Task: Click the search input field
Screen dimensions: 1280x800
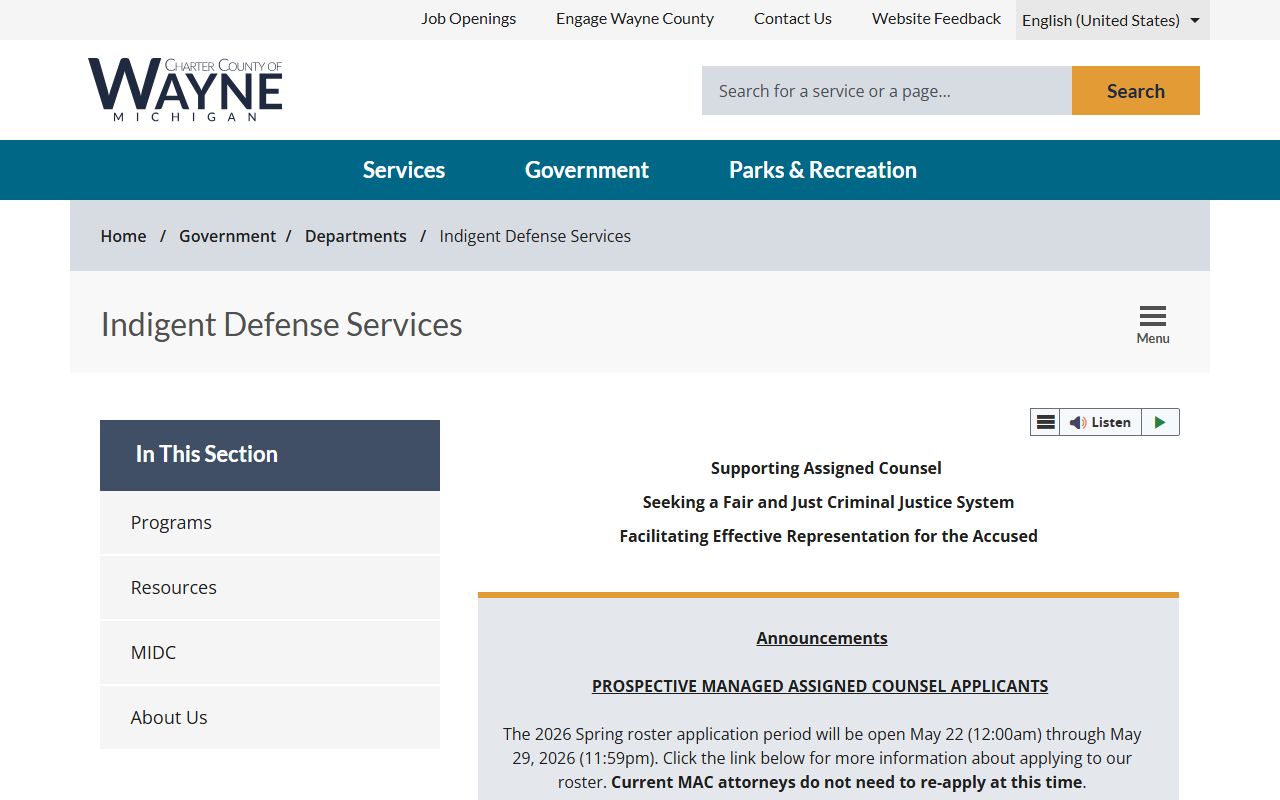Action: click(x=887, y=91)
